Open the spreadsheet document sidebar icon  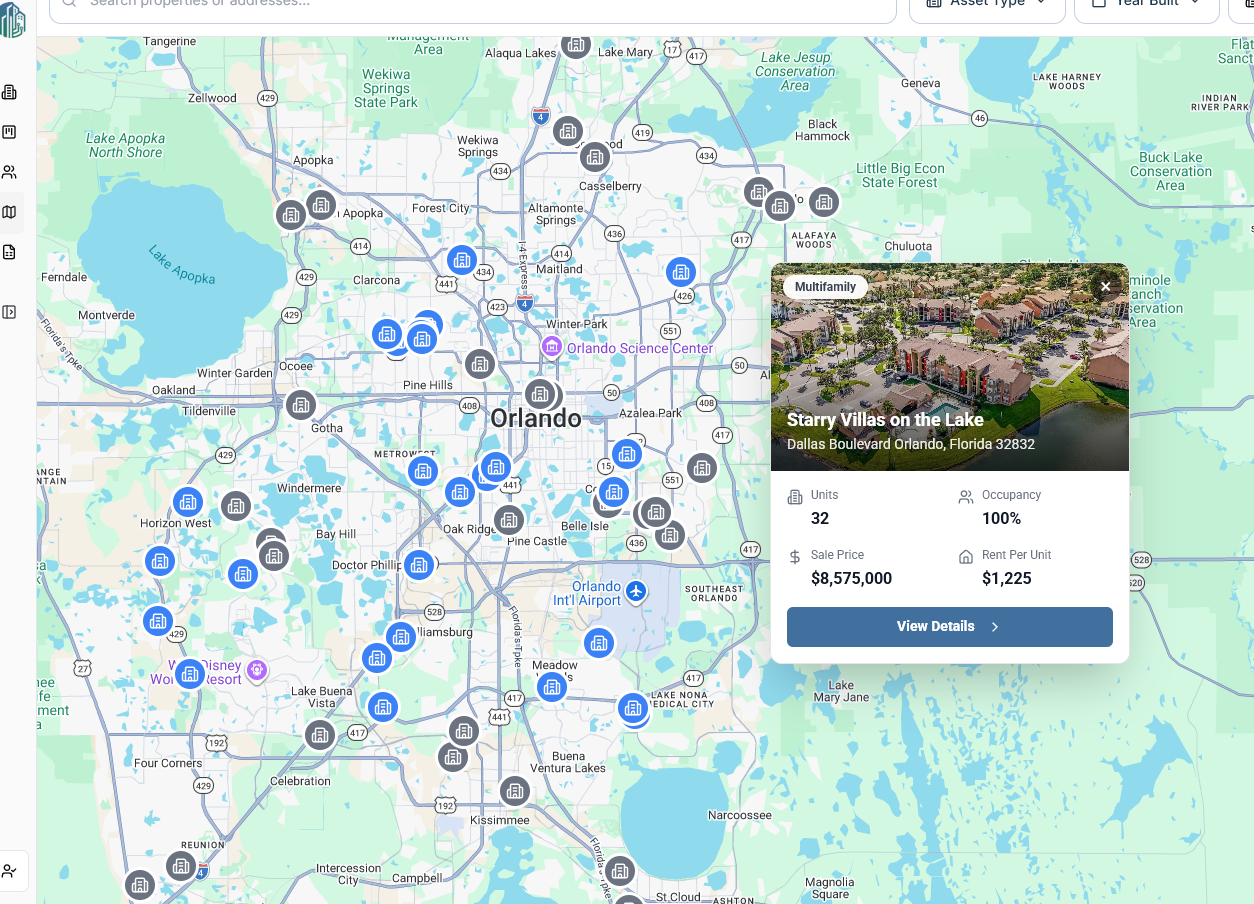[10, 252]
